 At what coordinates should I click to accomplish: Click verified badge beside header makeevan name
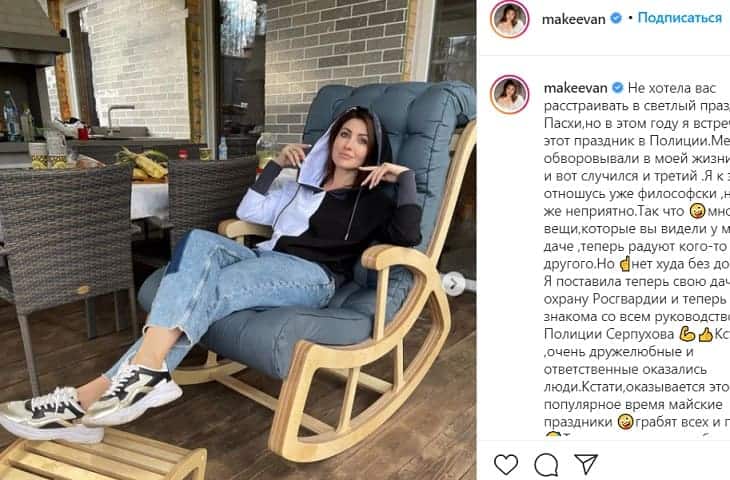point(616,19)
